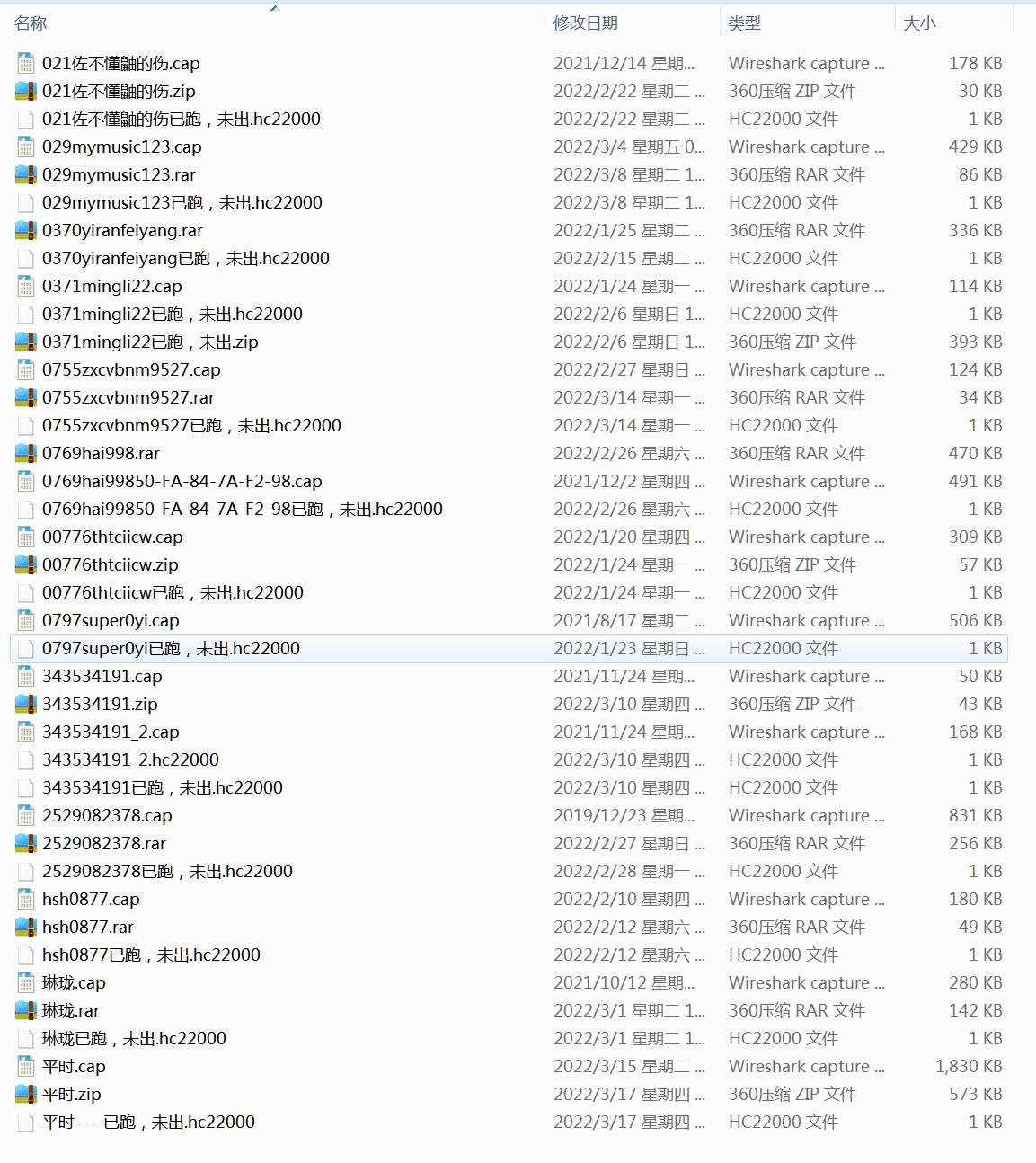Viewport: 1036px width, 1163px height.
Task: Click the capture icon of 0371mingli22.cap
Action: coord(26,286)
